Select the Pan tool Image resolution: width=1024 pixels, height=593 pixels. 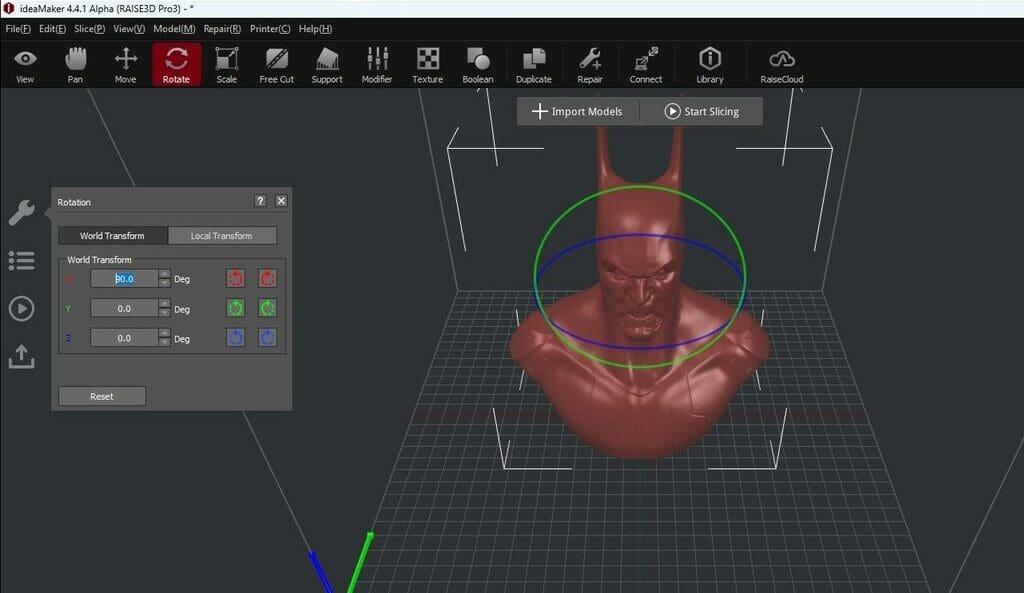75,65
